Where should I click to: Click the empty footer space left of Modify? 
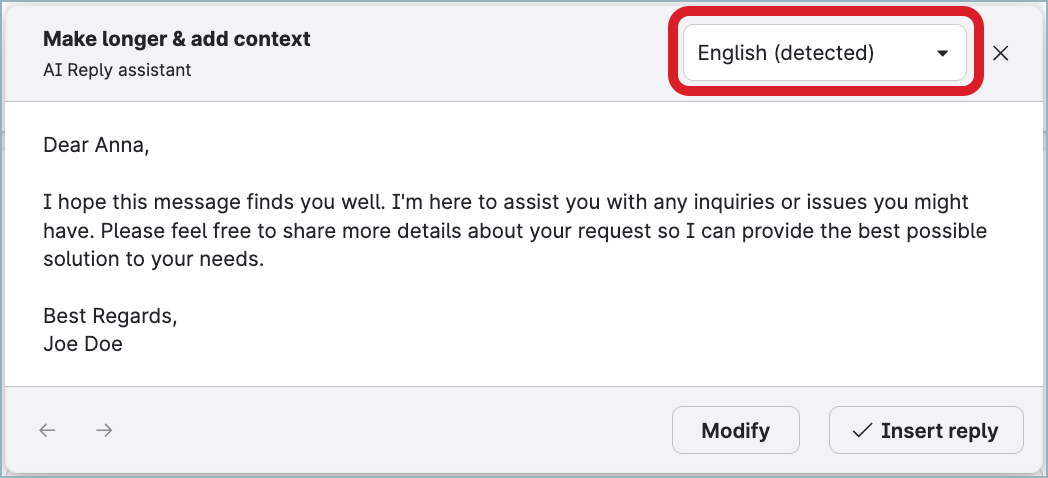400,431
